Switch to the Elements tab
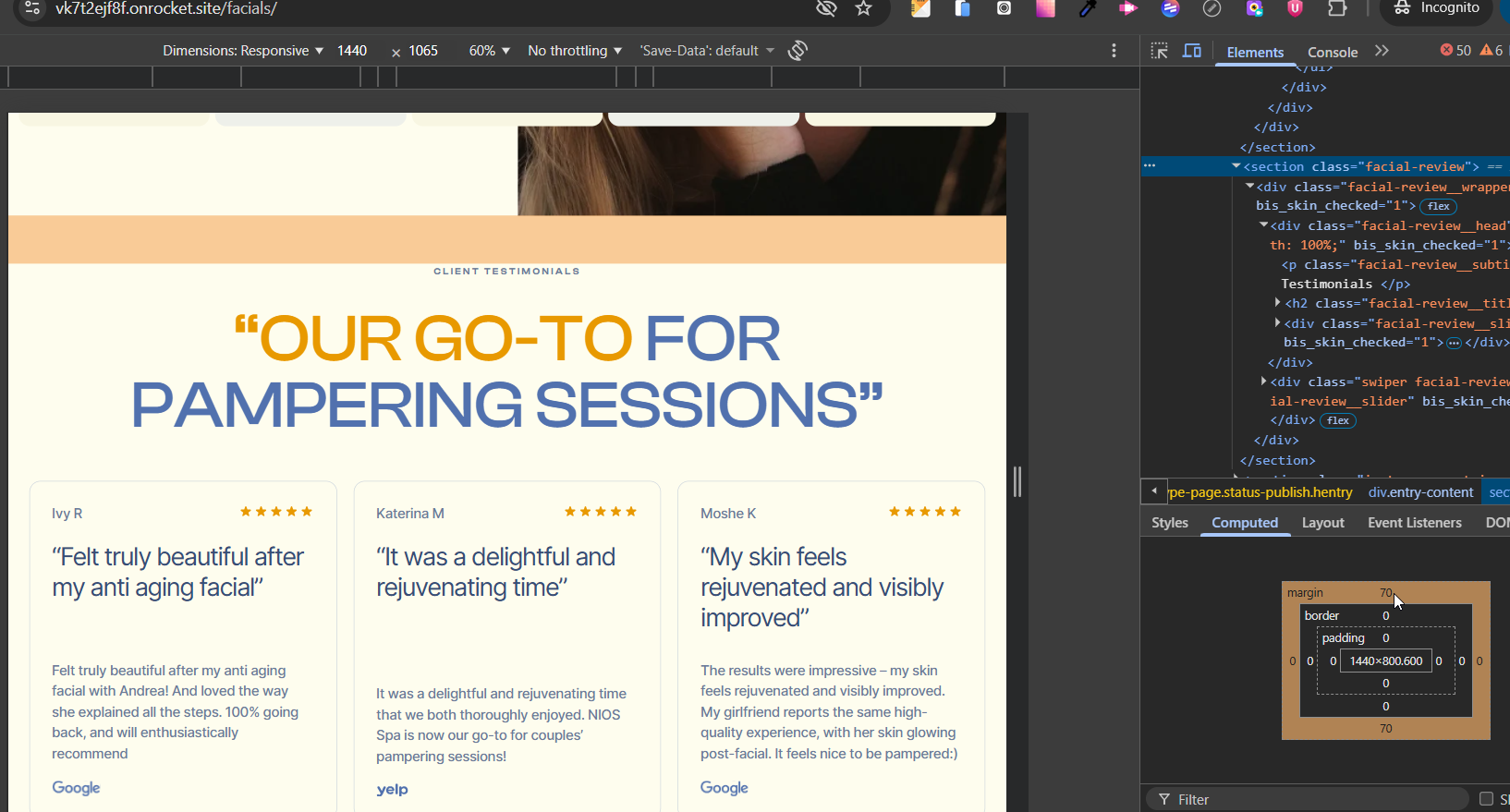Image resolution: width=1510 pixels, height=812 pixels. (1255, 53)
